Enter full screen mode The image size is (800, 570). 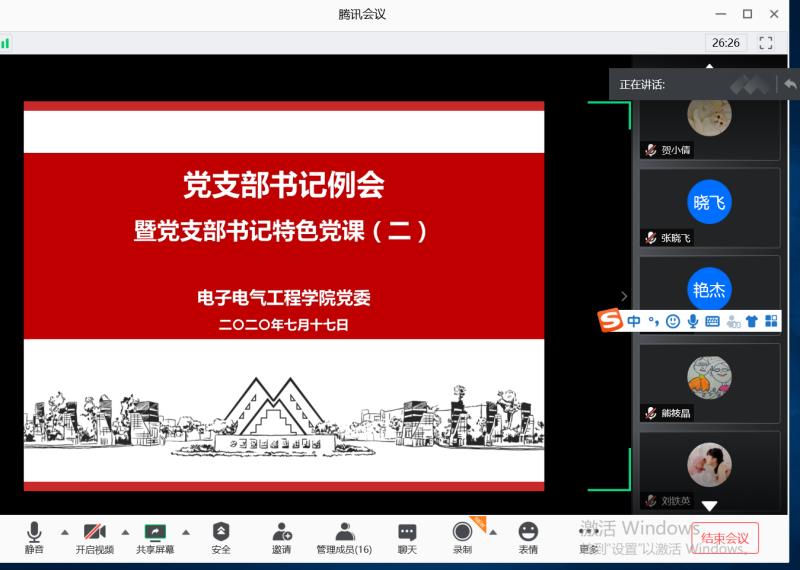766,43
